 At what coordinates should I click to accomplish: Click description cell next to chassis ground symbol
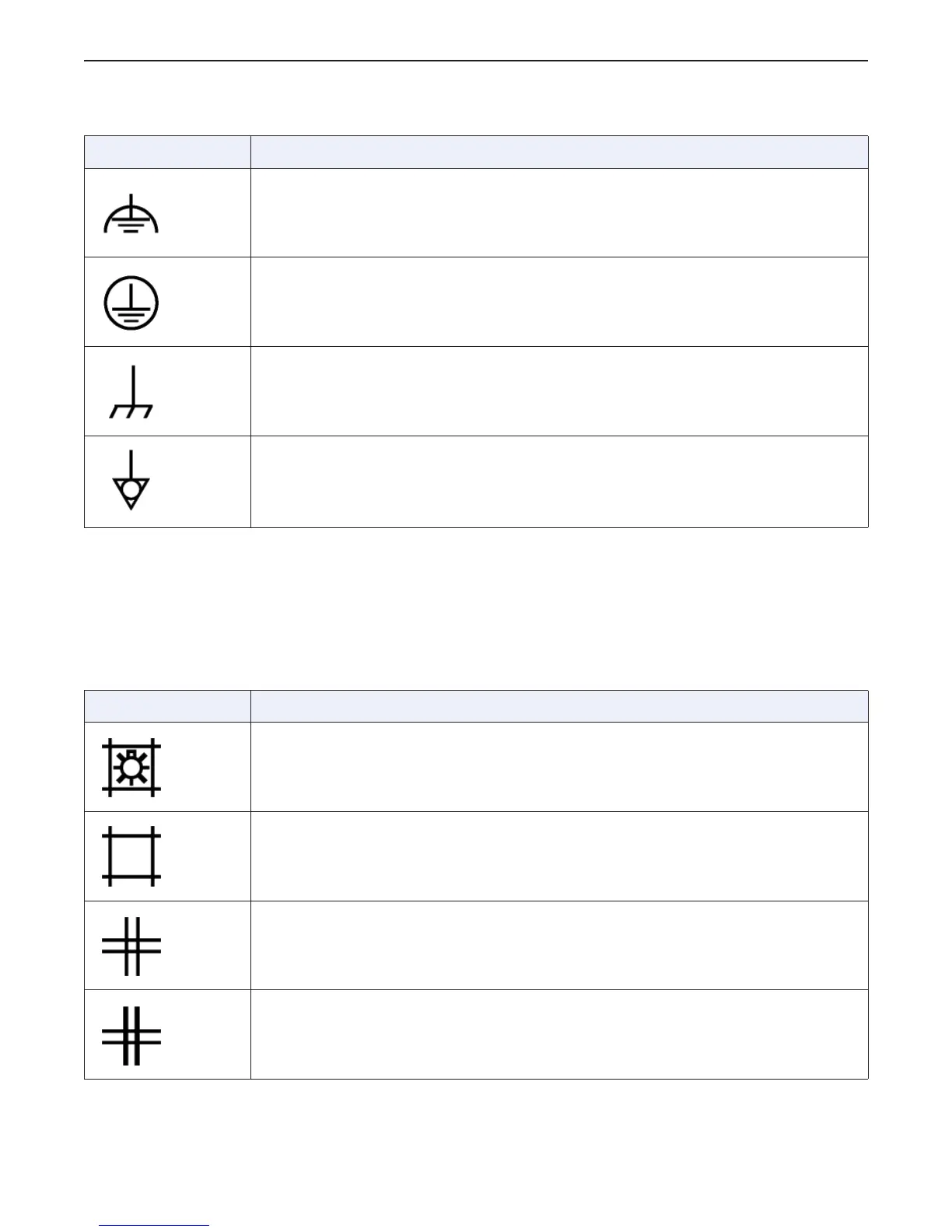click(559, 391)
